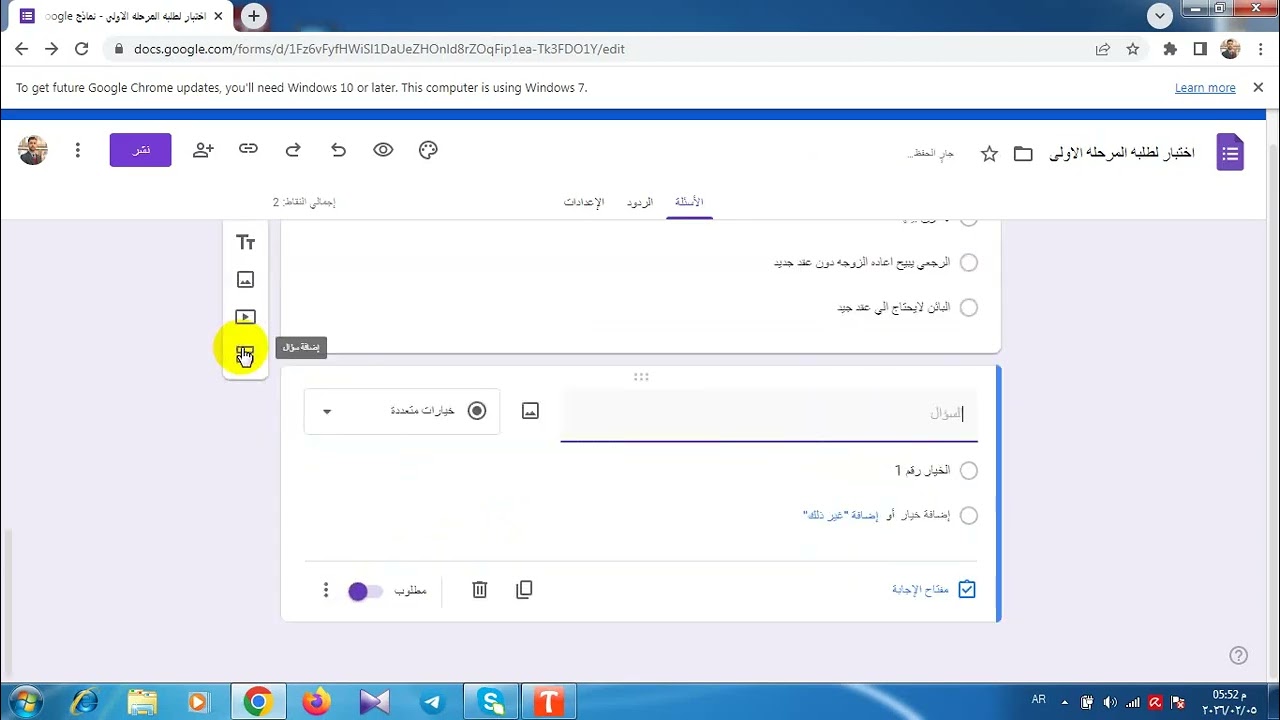Click add "Other" link

pyautogui.click(x=841, y=516)
